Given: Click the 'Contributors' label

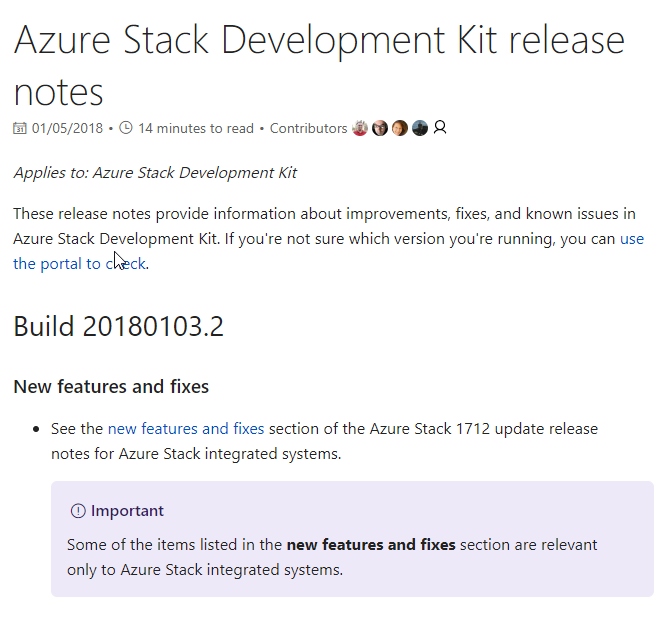Looking at the screenshot, I should pos(308,128).
